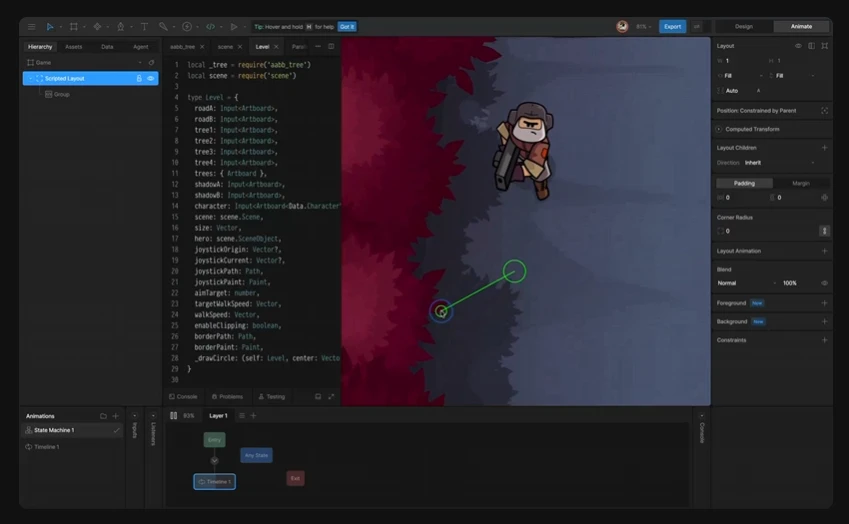Open the editor tabs overflow menu

(318, 47)
